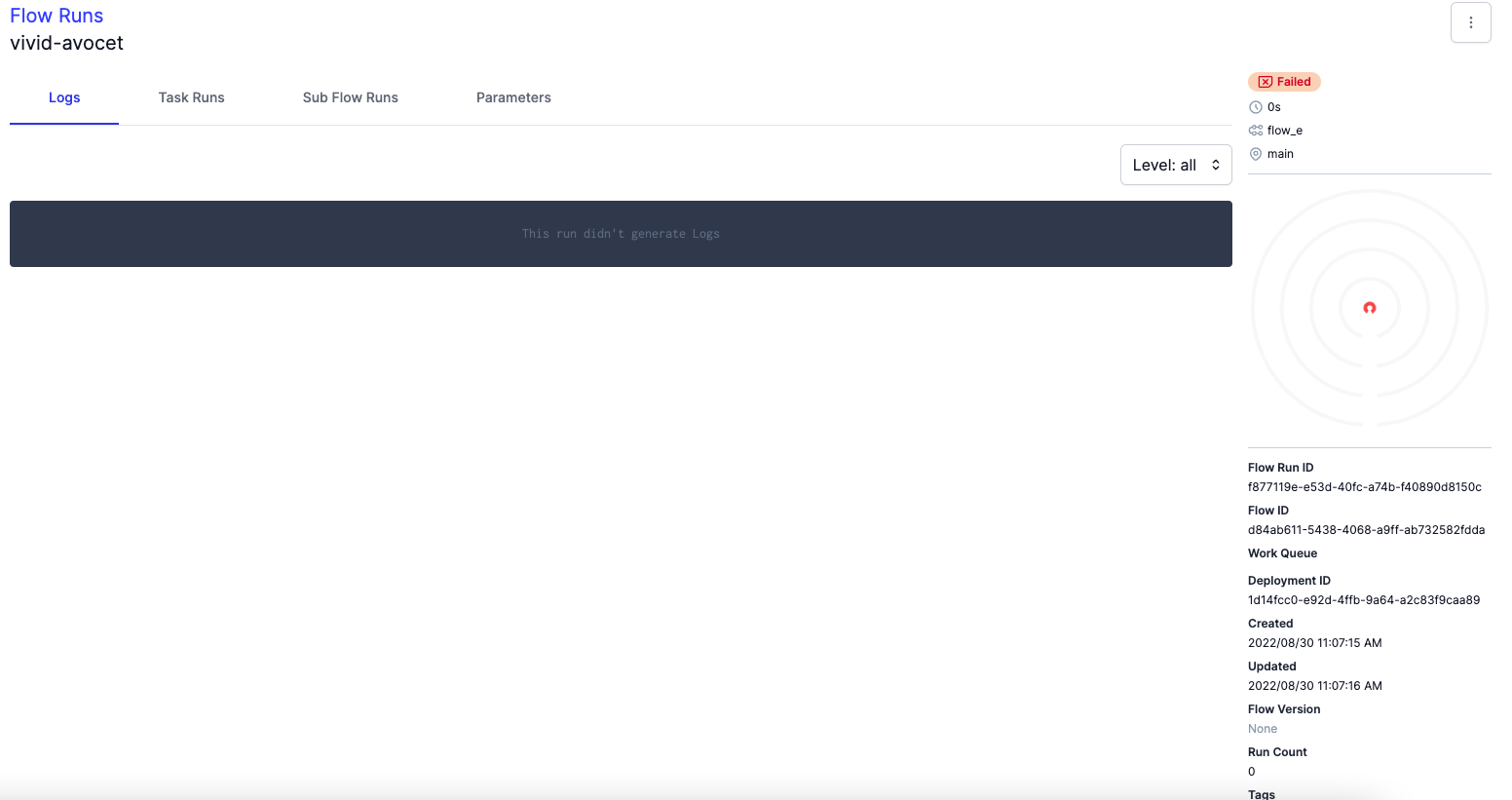Click the flow graph icon beside flow_e
The height and width of the screenshot is (800, 1512).
coord(1256,130)
